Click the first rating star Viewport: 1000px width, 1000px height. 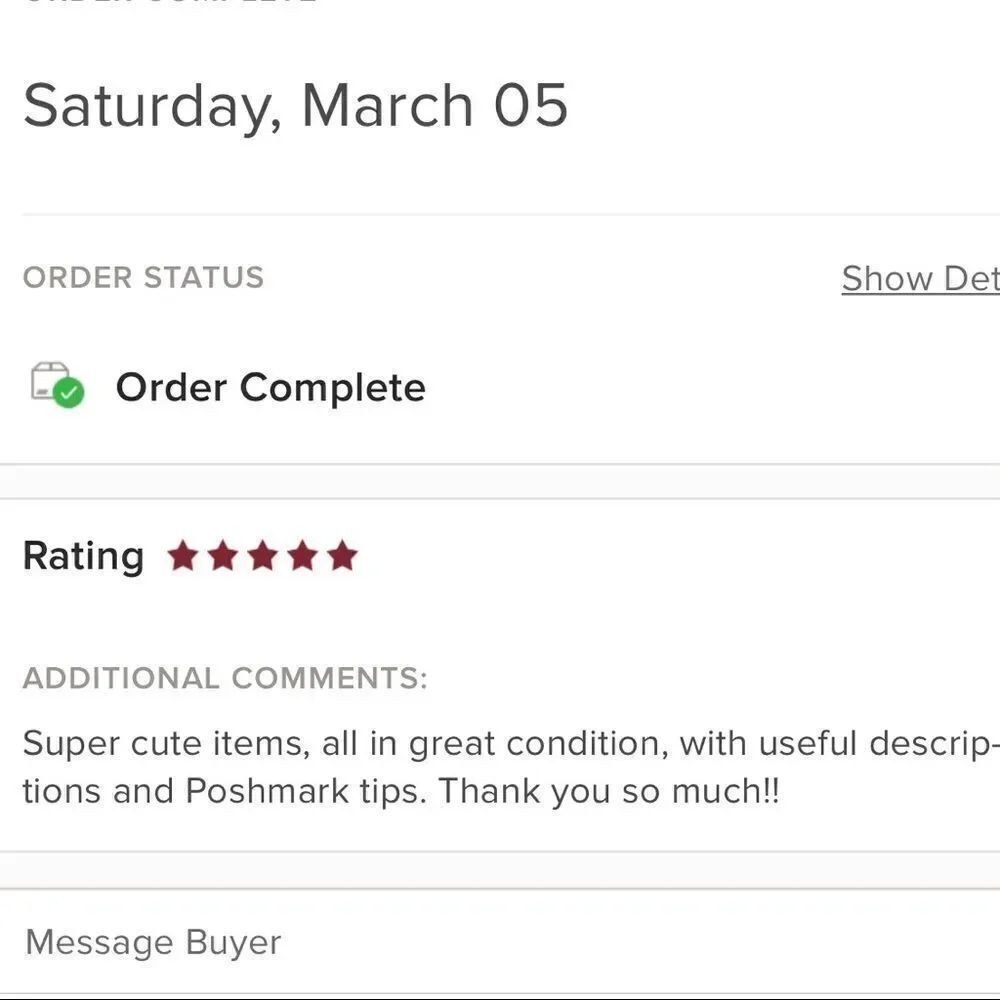pos(183,555)
